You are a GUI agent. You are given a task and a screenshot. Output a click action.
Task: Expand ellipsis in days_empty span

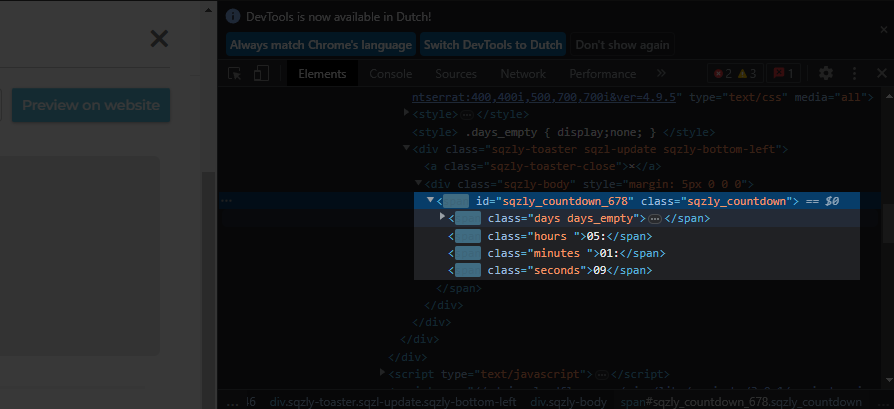(x=655, y=219)
